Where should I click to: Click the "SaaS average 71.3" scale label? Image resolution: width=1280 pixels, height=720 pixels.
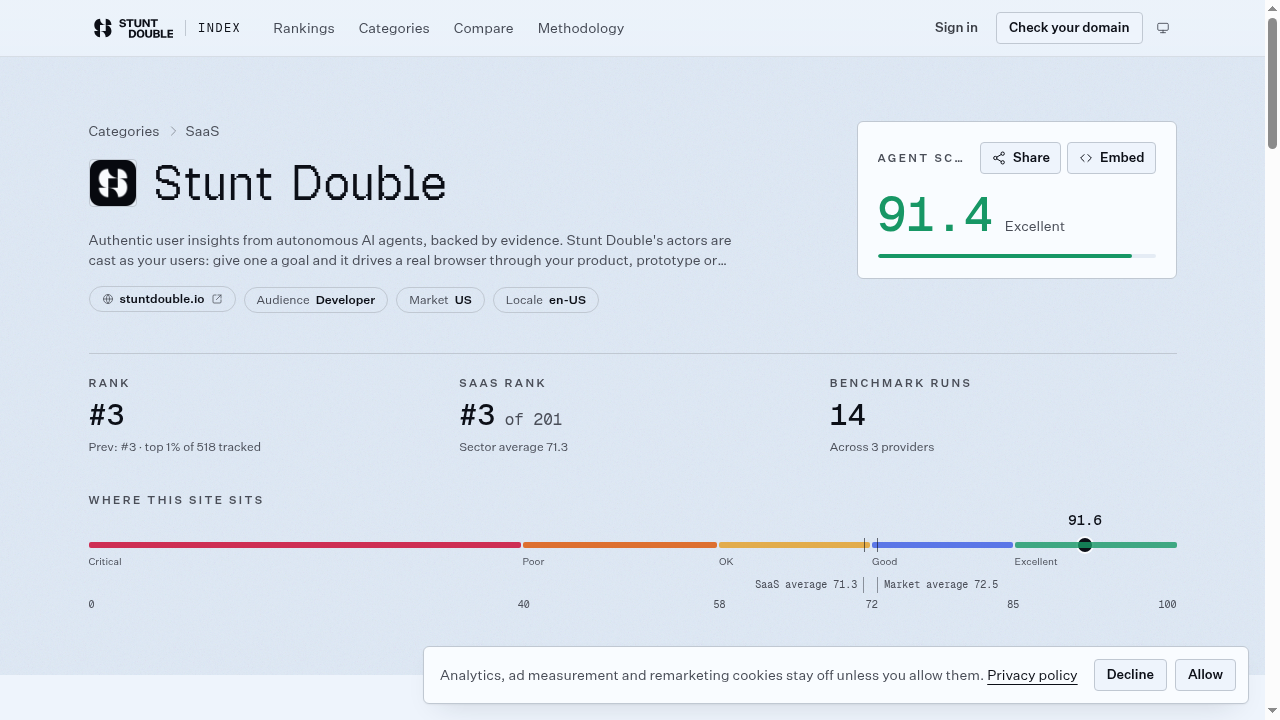click(x=806, y=585)
